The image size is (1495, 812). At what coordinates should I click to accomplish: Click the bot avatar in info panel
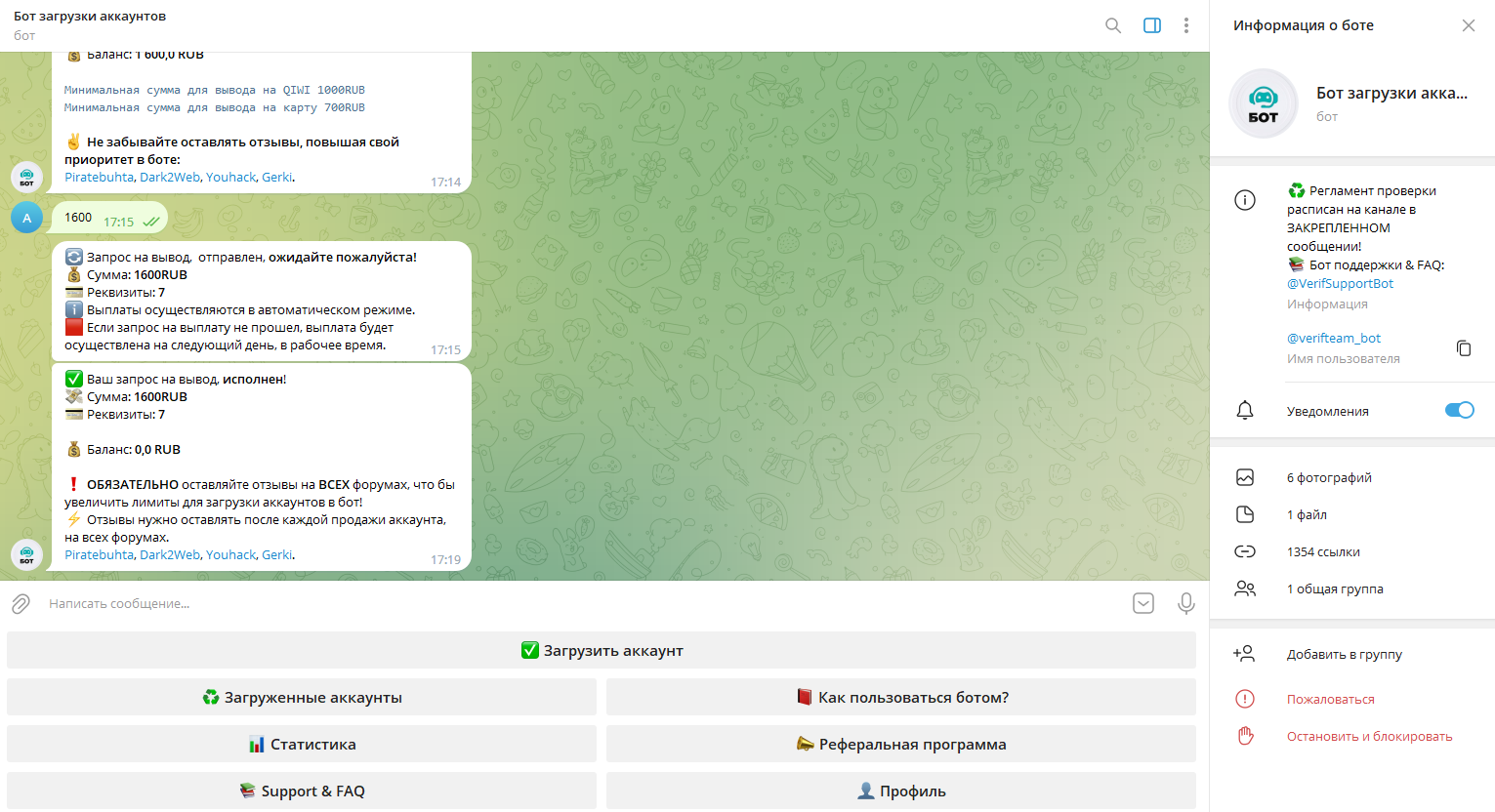coord(1263,103)
